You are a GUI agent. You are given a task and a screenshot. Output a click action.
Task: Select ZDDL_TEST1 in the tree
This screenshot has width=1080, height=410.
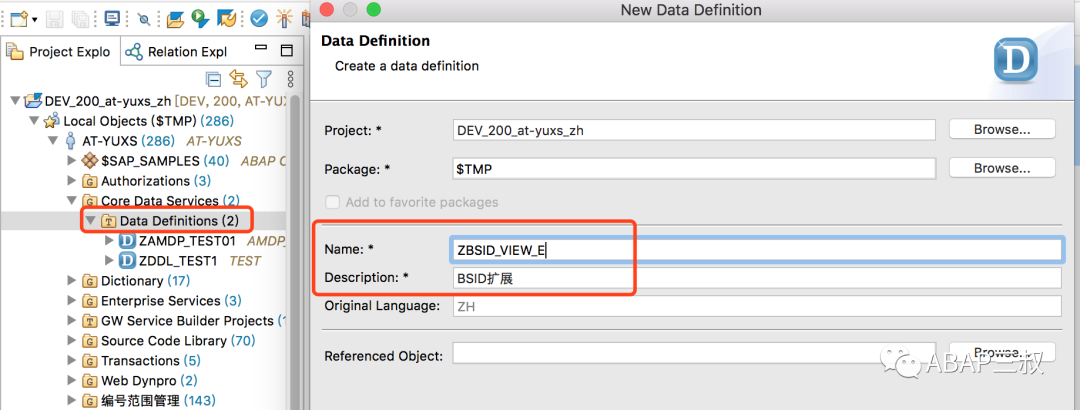179,260
